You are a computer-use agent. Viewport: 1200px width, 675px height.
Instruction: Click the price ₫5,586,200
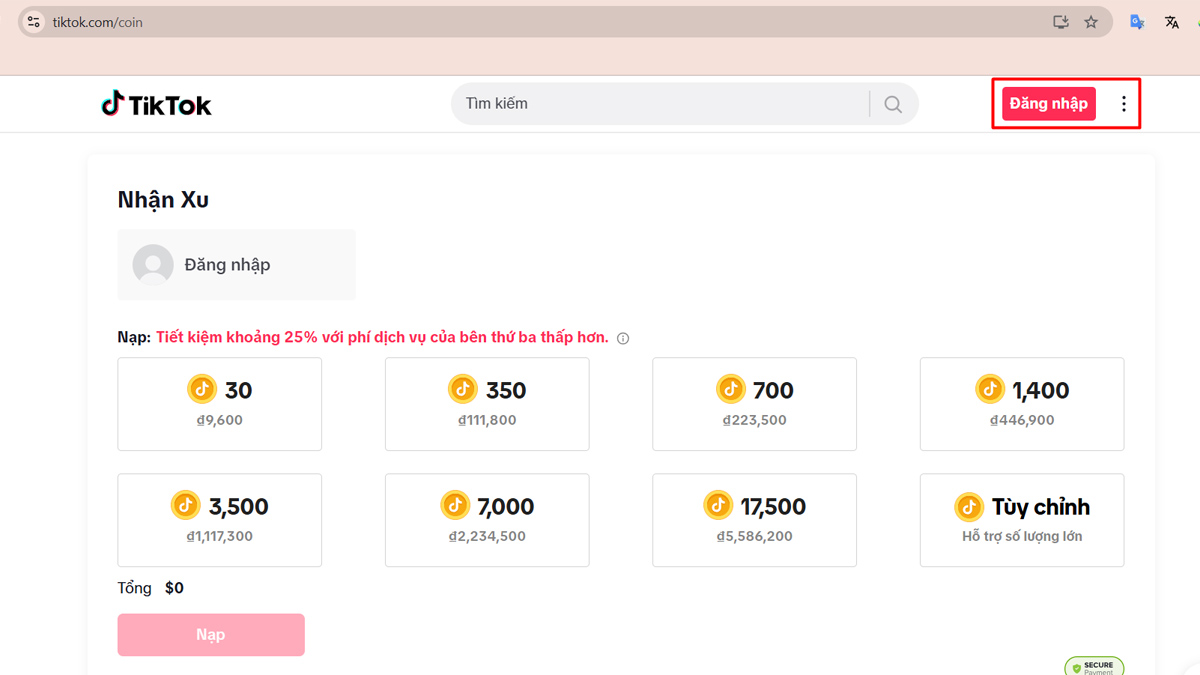click(x=755, y=536)
